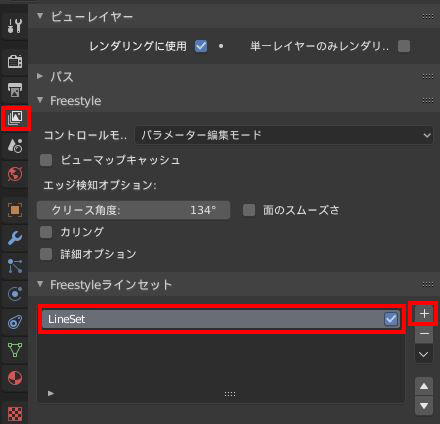Open the Particles properties tab

15,266
